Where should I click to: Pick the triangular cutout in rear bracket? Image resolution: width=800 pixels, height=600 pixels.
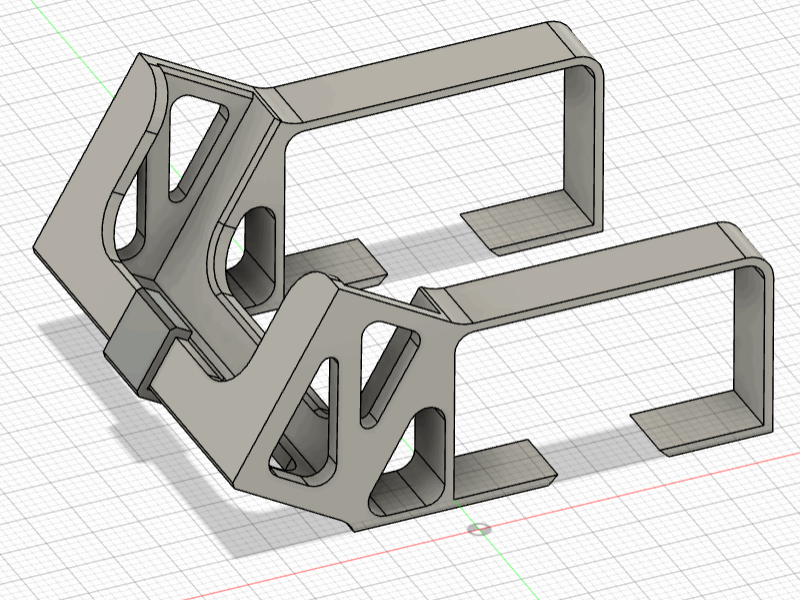(194, 146)
